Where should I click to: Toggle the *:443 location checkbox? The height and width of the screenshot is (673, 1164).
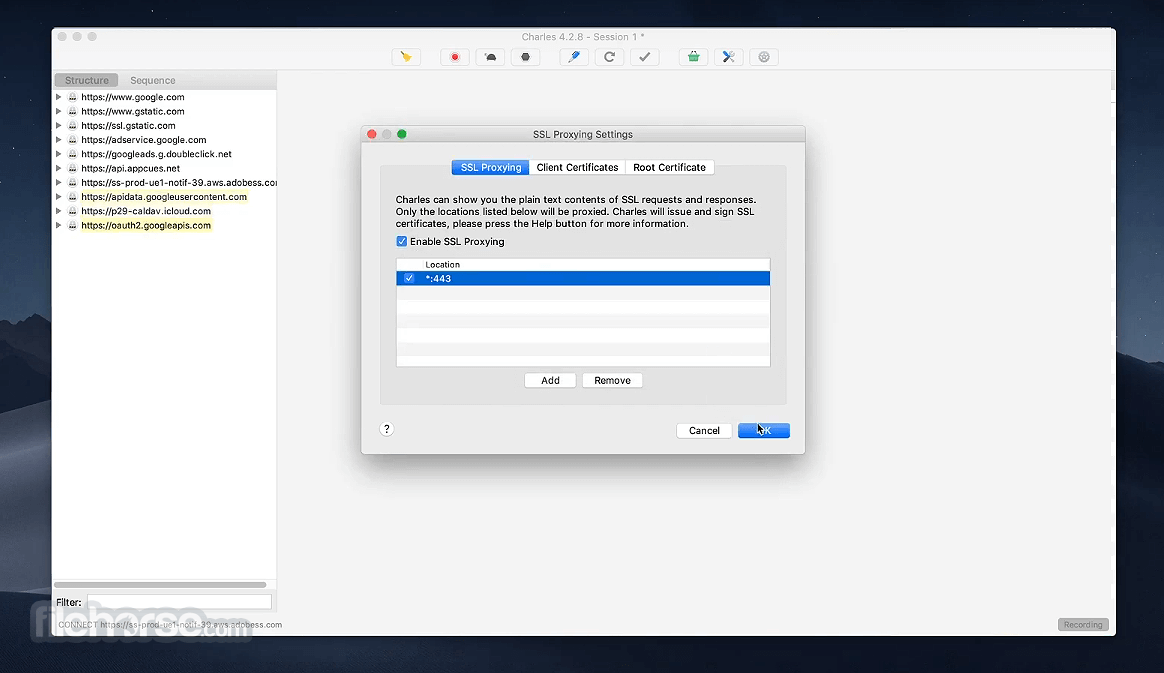point(409,278)
